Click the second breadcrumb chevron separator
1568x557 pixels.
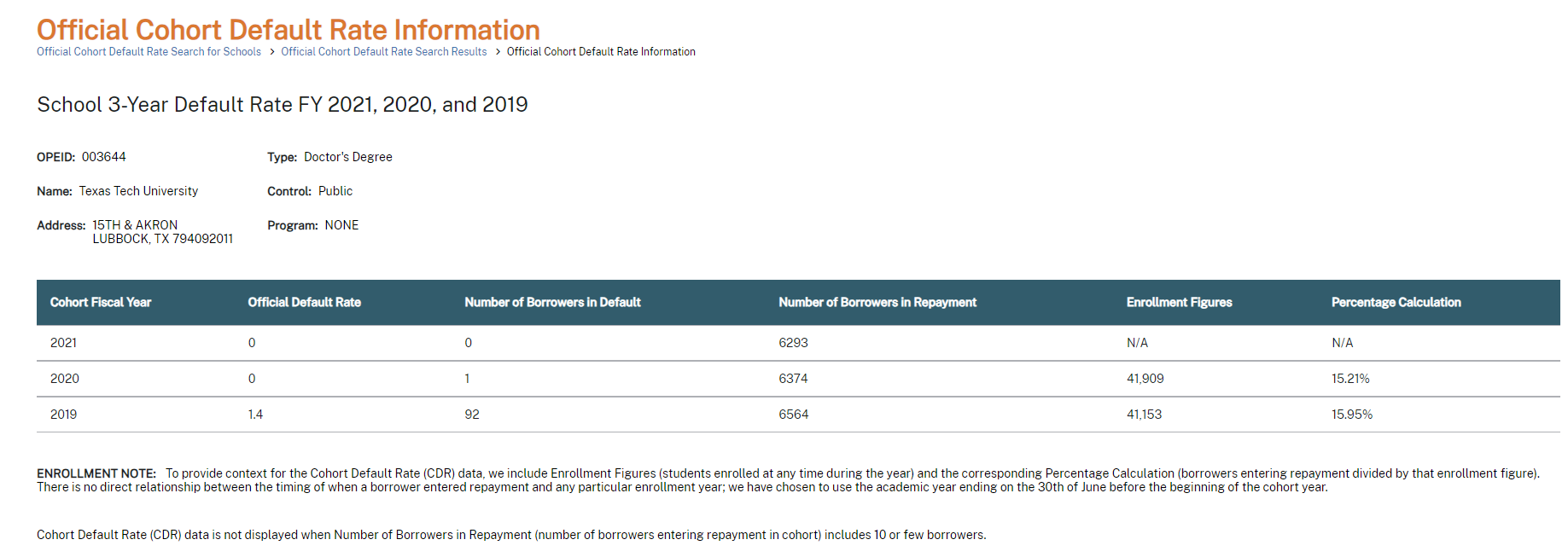[x=498, y=52]
